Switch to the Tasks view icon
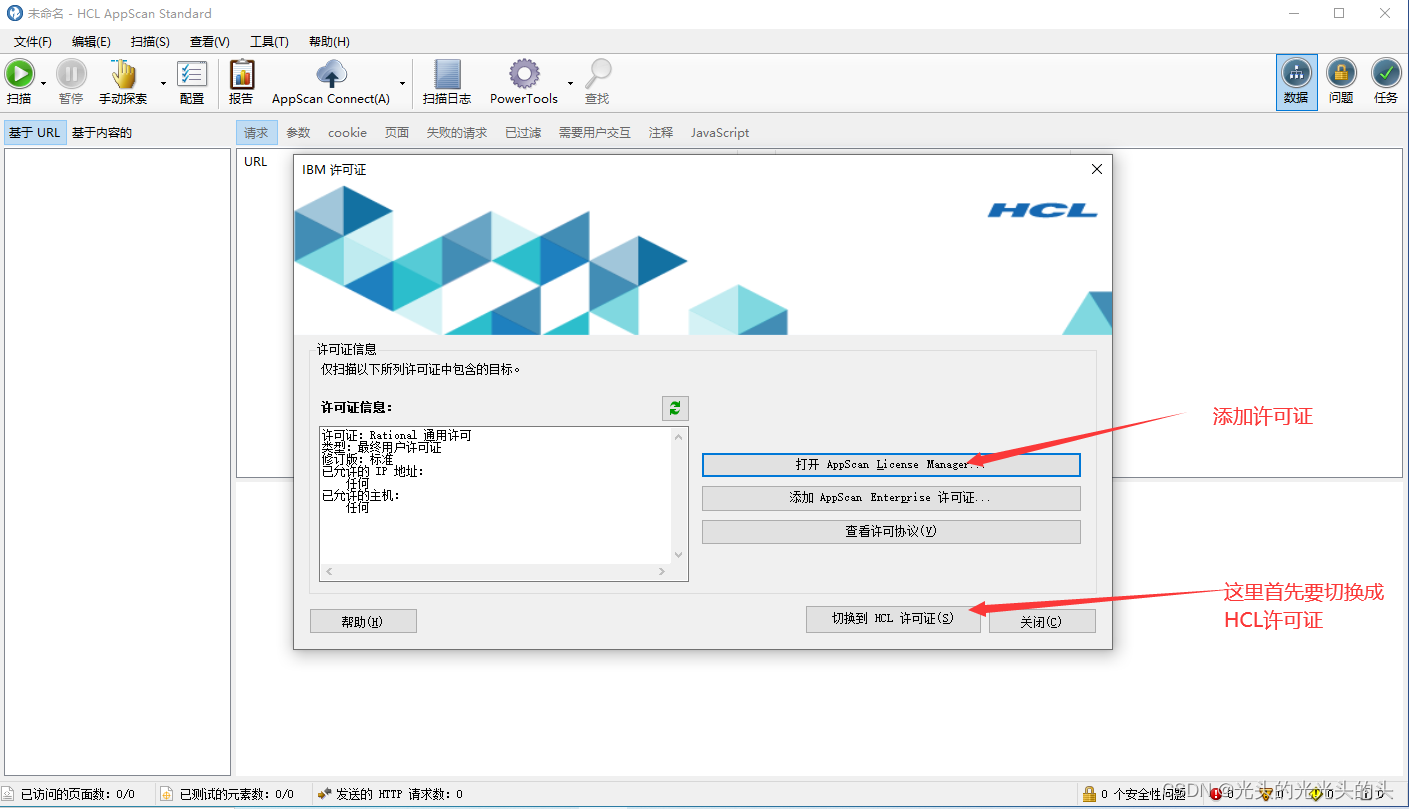 [1386, 73]
